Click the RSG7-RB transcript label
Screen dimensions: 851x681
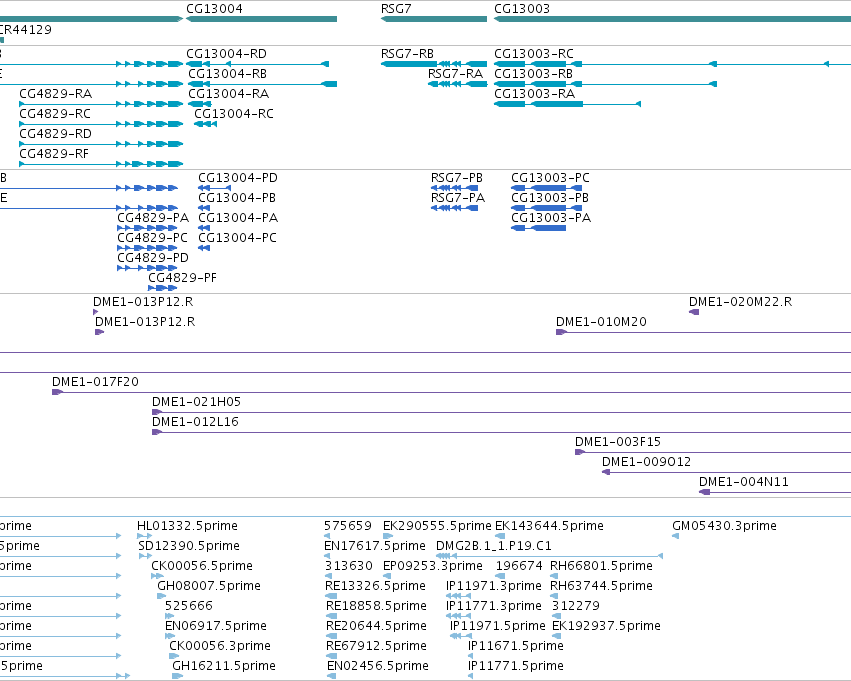(x=408, y=54)
